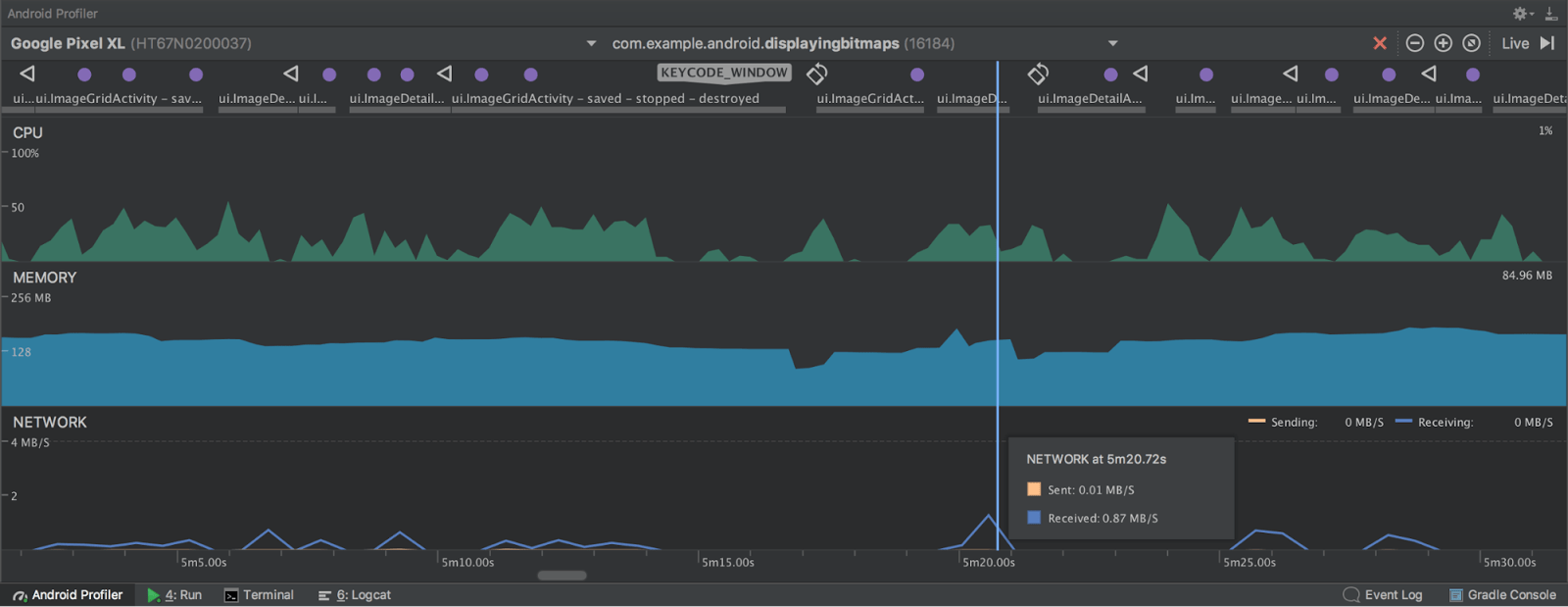Click the 'ui.ImageGridAct...' activity label
Screen dimensions: 1568x607
(870, 99)
